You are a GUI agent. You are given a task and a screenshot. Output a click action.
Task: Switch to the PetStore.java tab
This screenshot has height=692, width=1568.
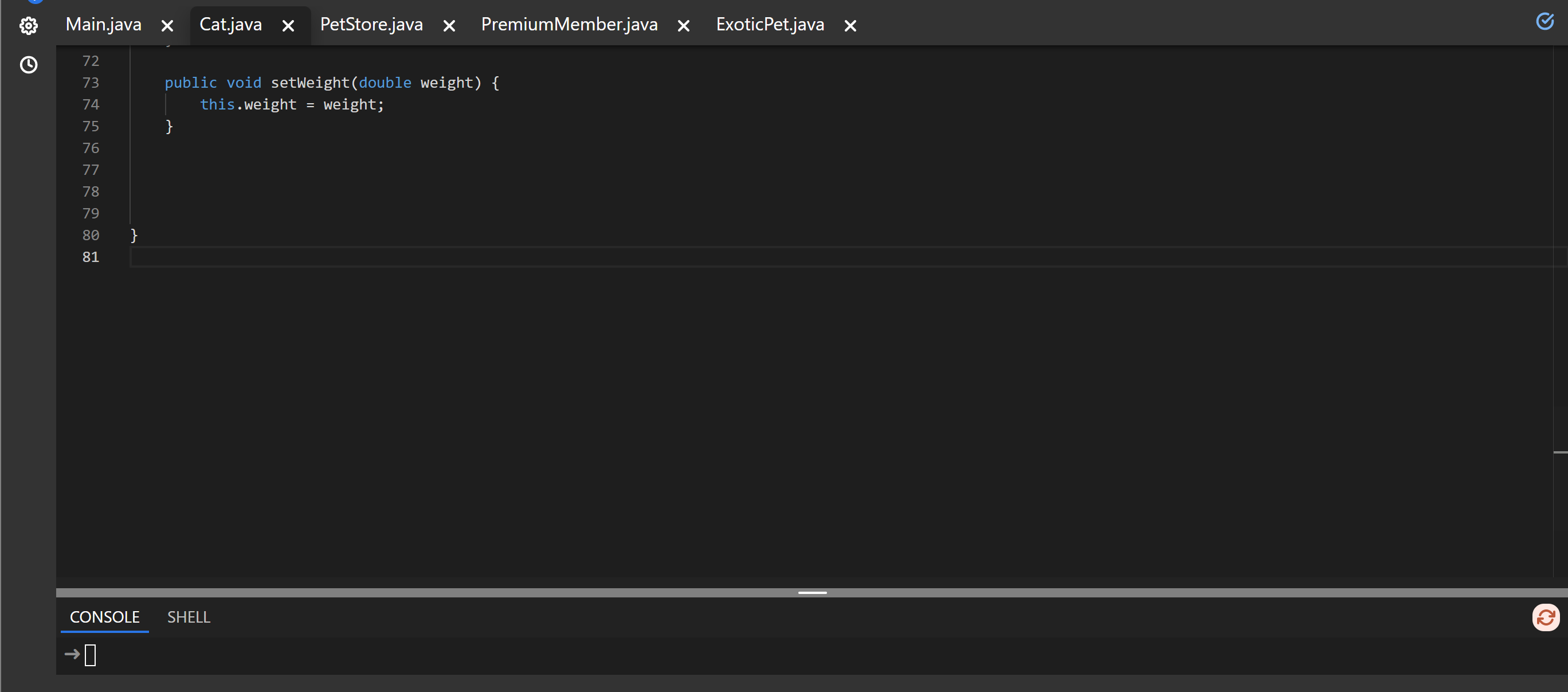click(x=371, y=24)
